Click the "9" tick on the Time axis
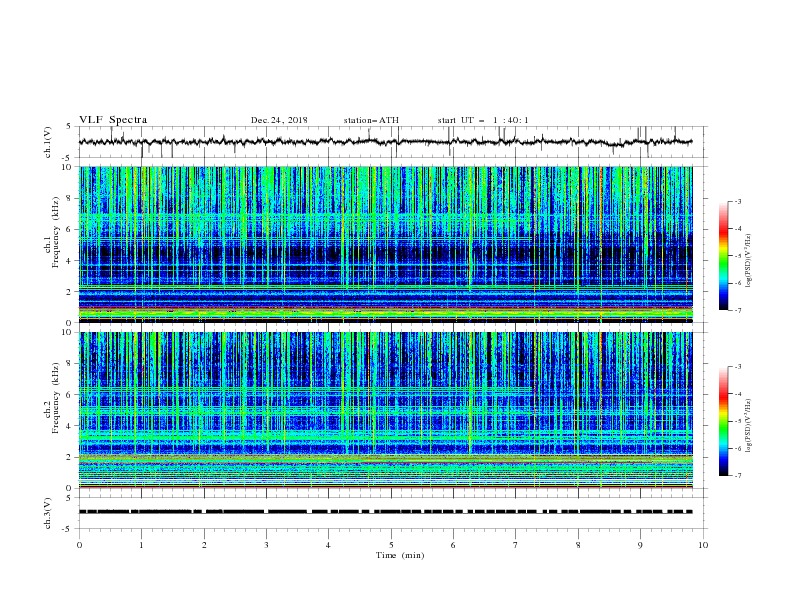This screenshot has width=792, height=612. tap(640, 545)
